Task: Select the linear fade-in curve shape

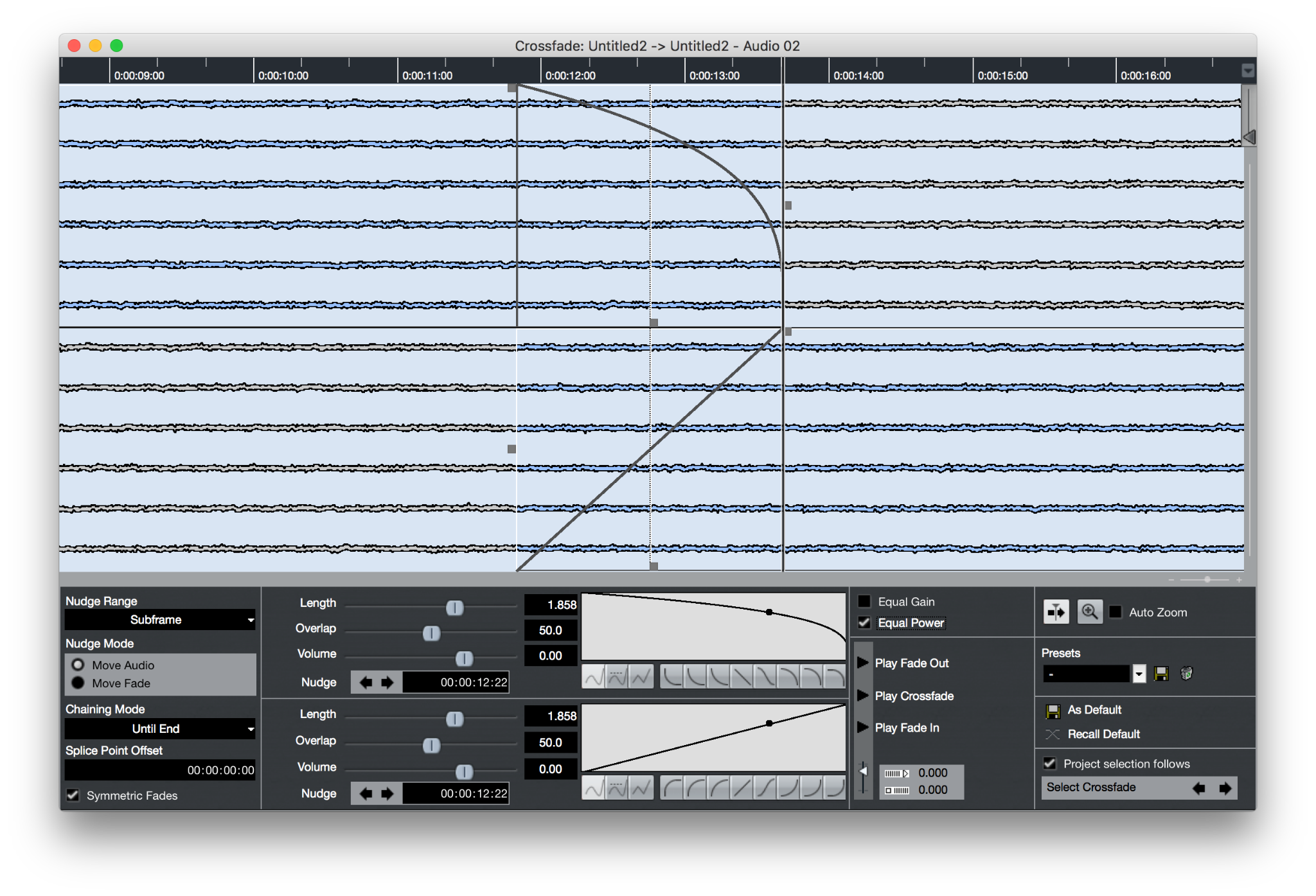Action: click(x=742, y=787)
